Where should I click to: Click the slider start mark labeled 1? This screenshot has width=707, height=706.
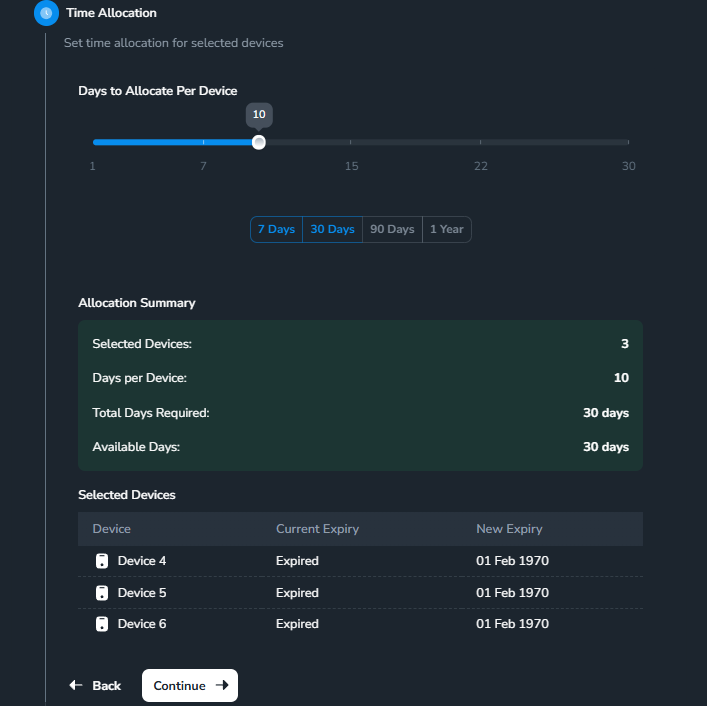(x=92, y=166)
